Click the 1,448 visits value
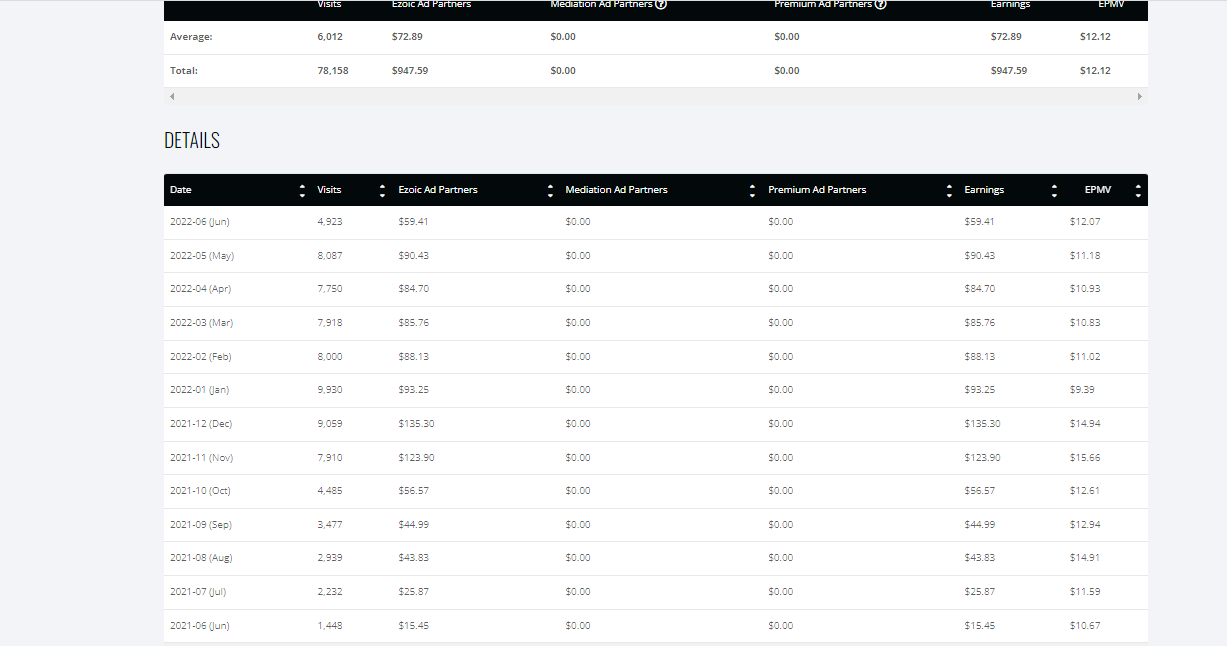 pos(329,626)
